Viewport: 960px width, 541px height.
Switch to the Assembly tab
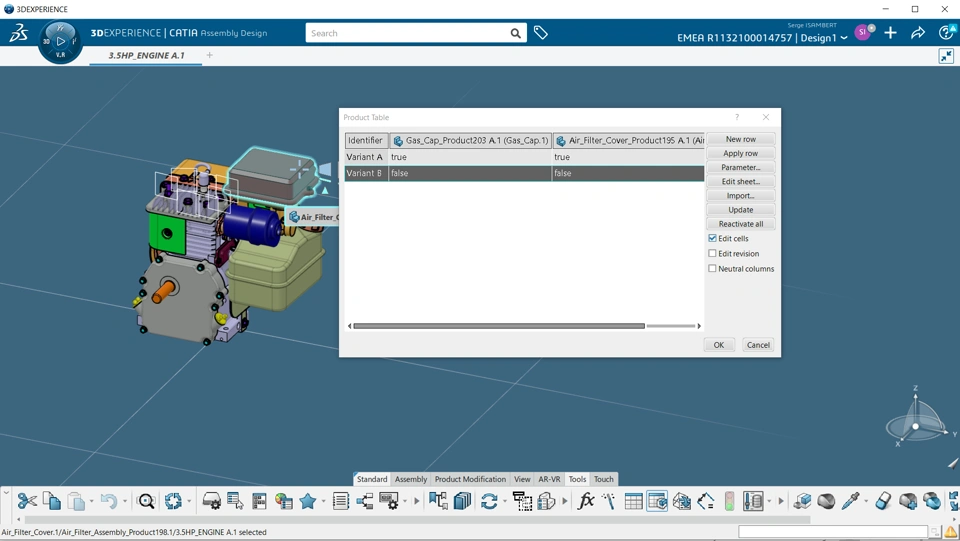[411, 479]
